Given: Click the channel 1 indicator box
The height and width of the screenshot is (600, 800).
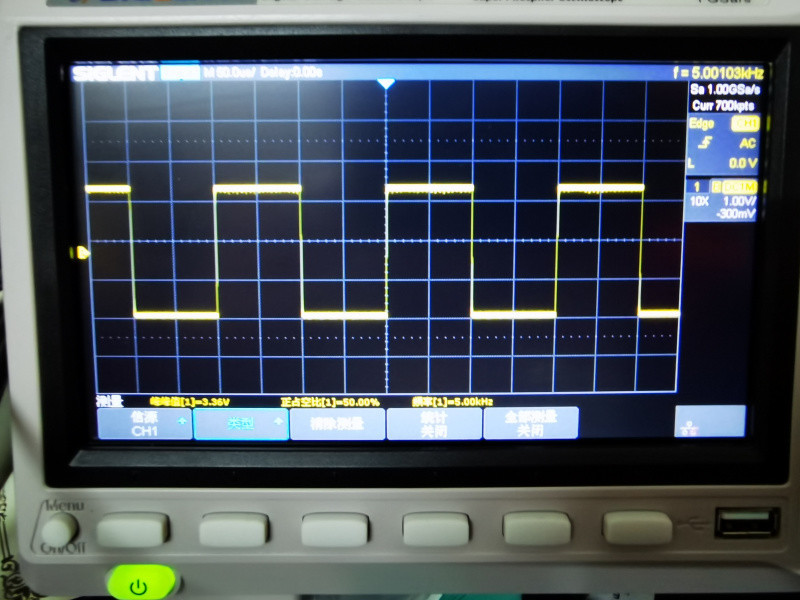Looking at the screenshot, I should [x=696, y=186].
